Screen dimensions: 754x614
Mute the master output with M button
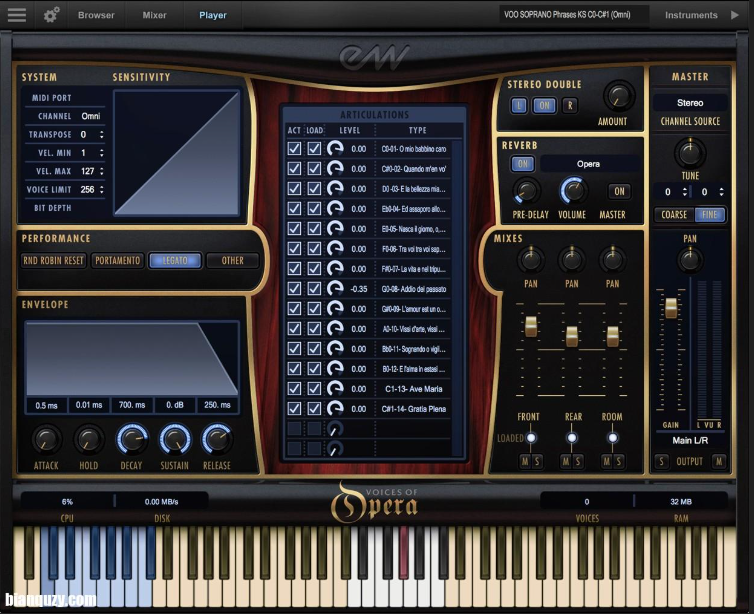719,462
